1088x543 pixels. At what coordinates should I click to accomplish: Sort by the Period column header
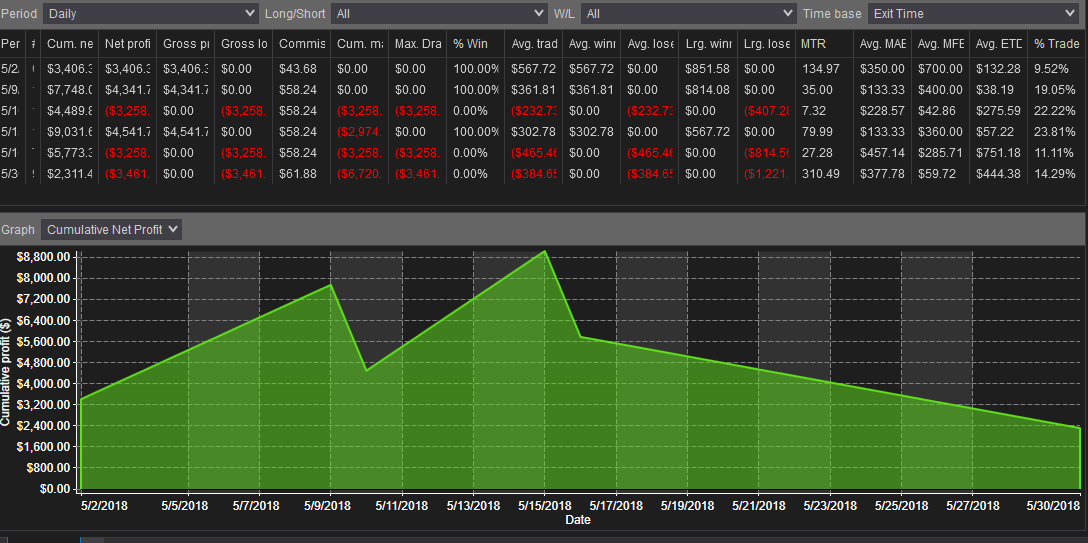click(10, 44)
